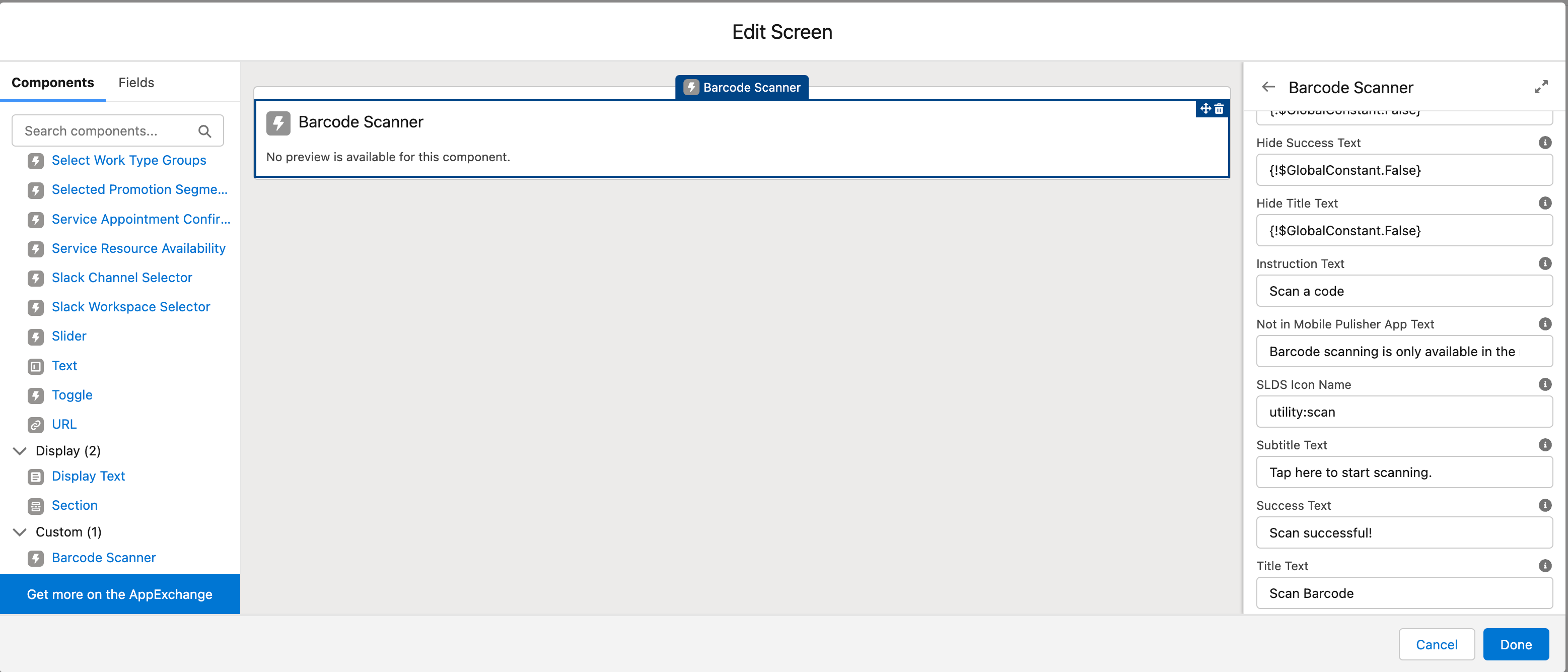Cancel the screen edit
1568x672 pixels.
pos(1436,645)
